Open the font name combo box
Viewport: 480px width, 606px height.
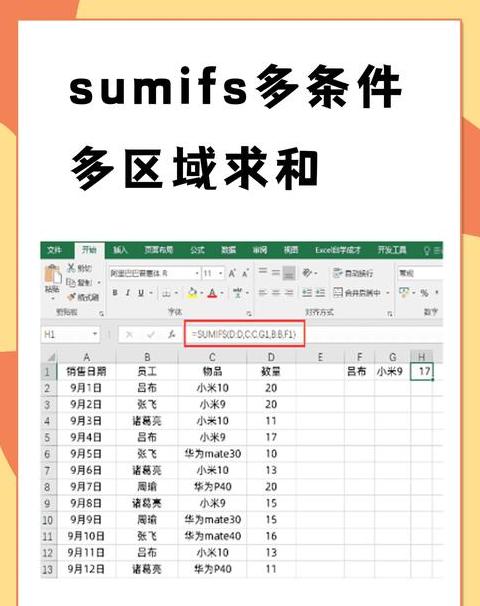tap(154, 273)
